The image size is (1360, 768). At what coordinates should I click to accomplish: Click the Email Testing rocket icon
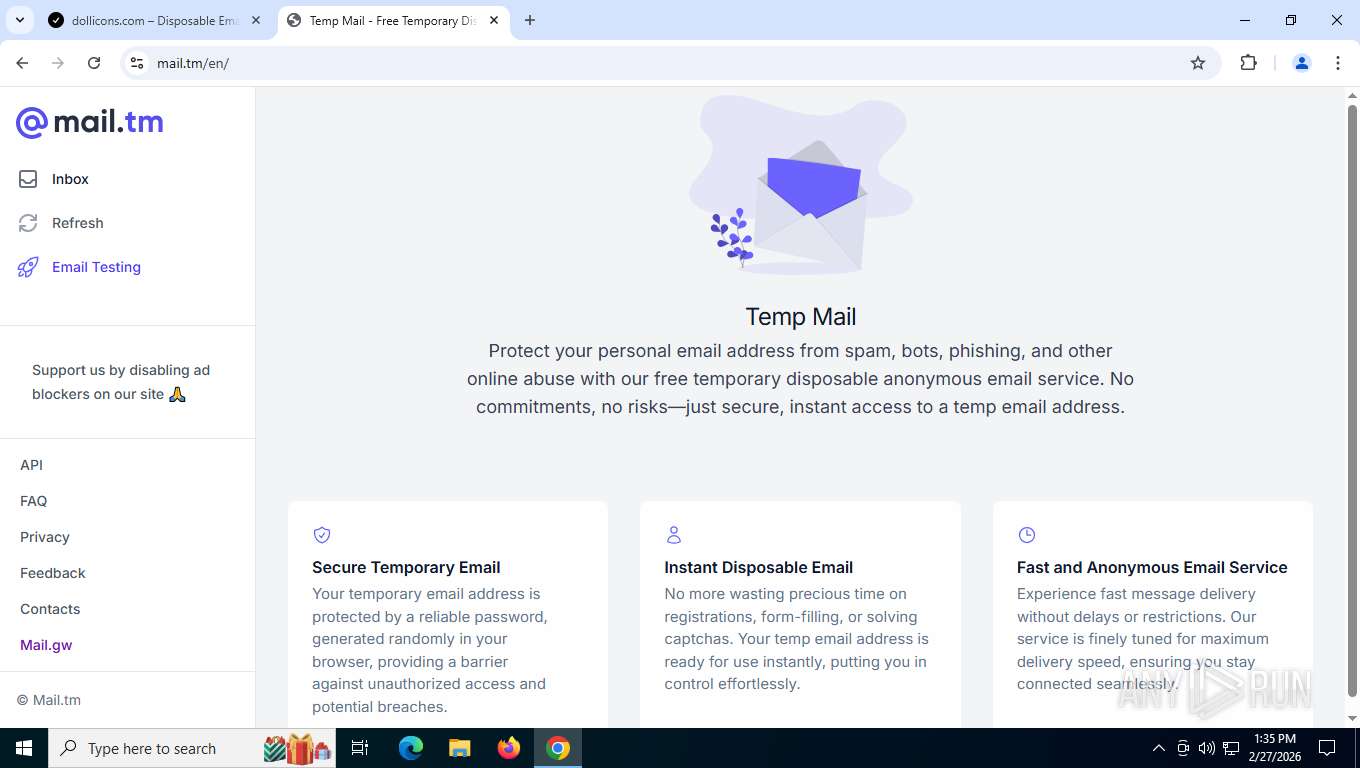[28, 267]
